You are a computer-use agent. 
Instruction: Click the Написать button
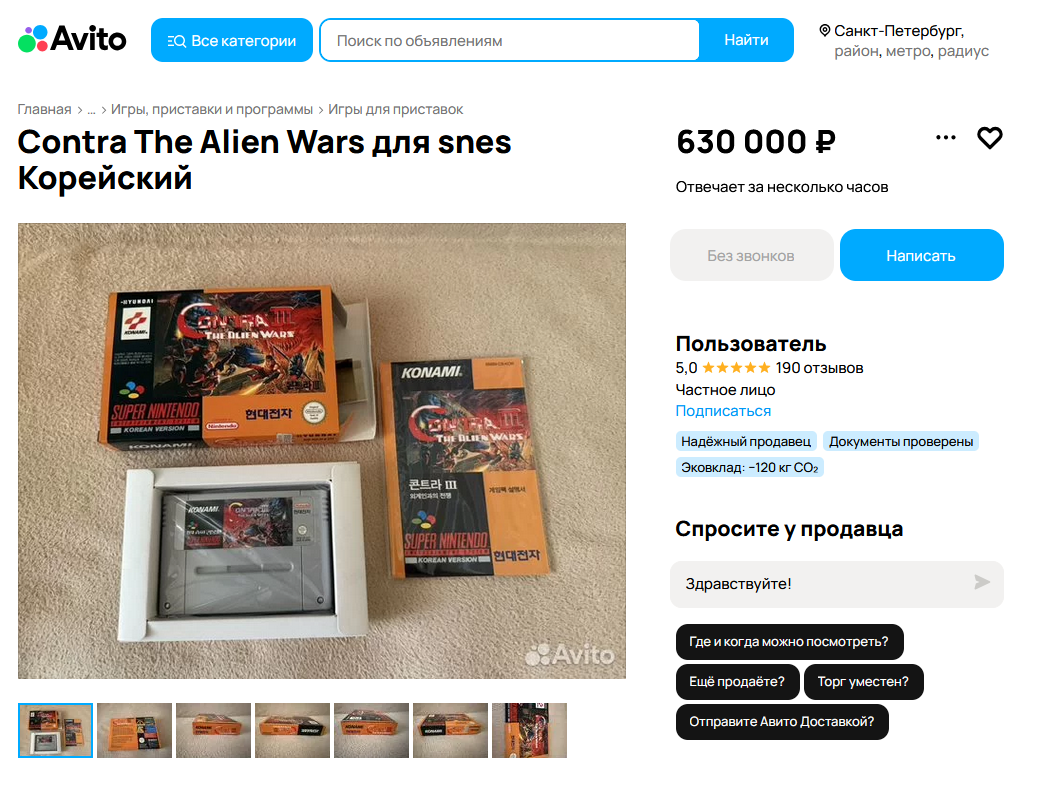tap(922, 255)
